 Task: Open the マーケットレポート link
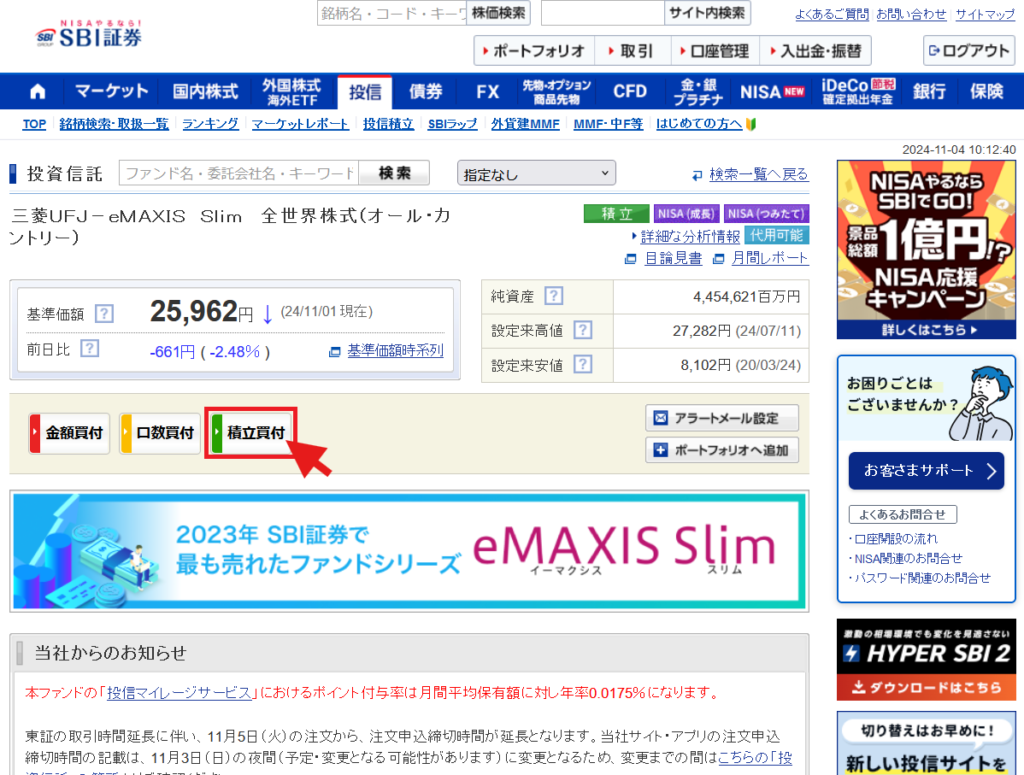pyautogui.click(x=300, y=123)
